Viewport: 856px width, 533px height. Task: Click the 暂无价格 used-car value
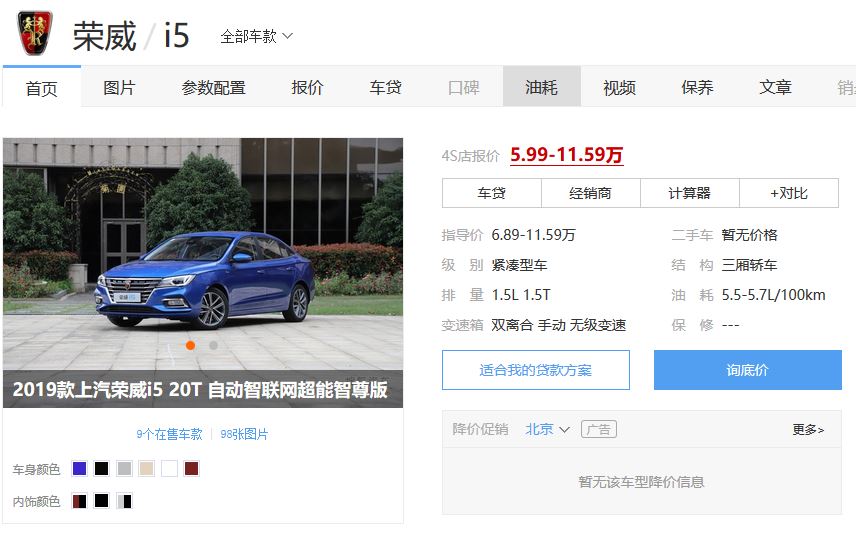pos(750,235)
